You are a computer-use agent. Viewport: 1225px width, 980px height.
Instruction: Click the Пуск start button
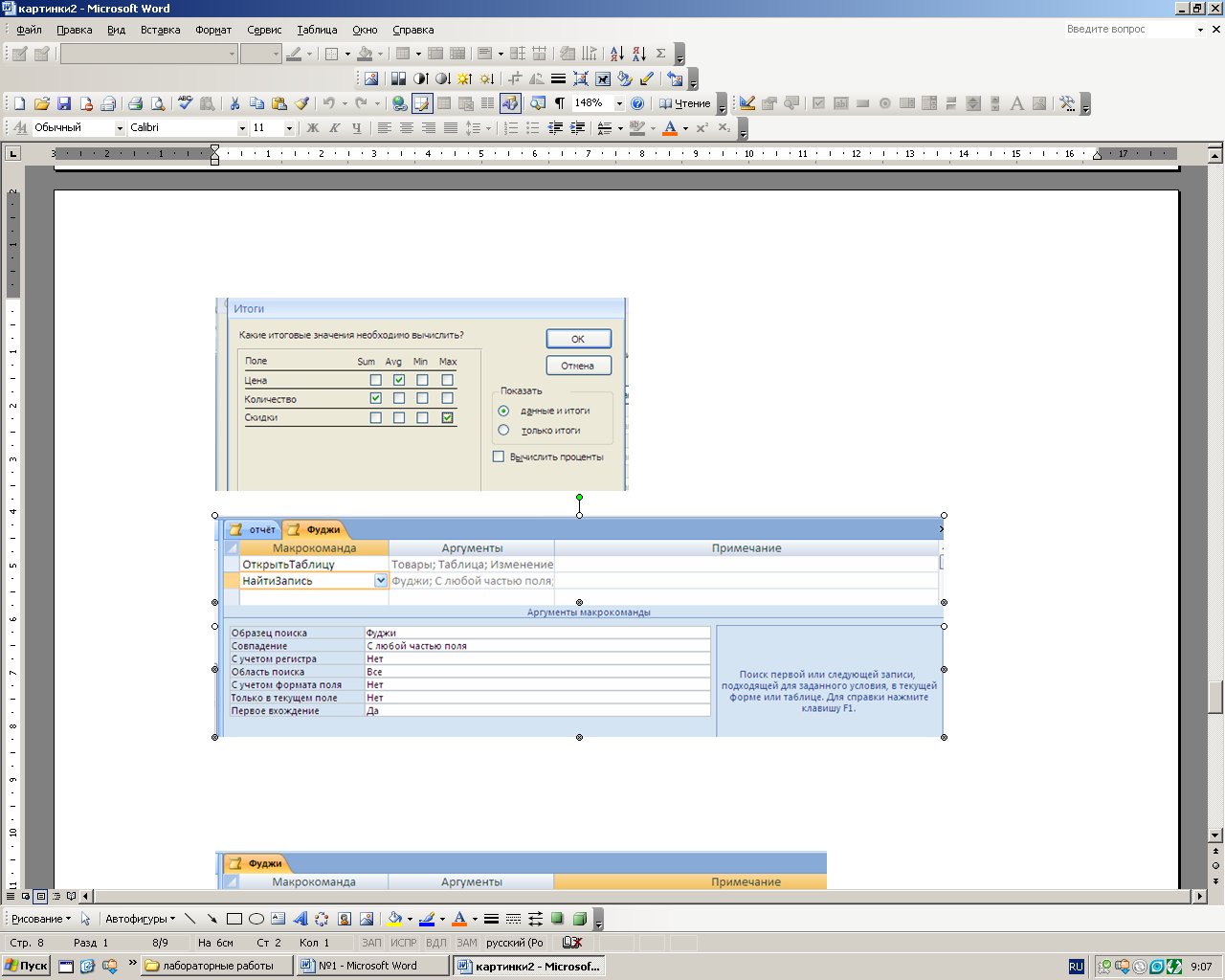[27, 966]
